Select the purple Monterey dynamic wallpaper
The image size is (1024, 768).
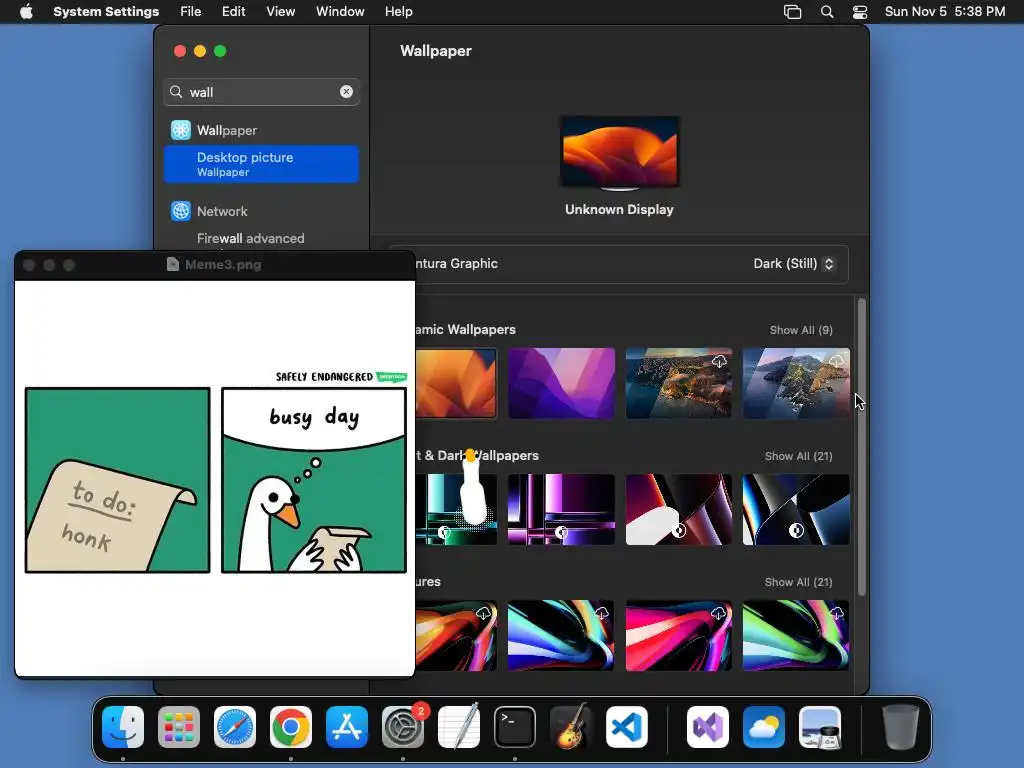pyautogui.click(x=561, y=383)
